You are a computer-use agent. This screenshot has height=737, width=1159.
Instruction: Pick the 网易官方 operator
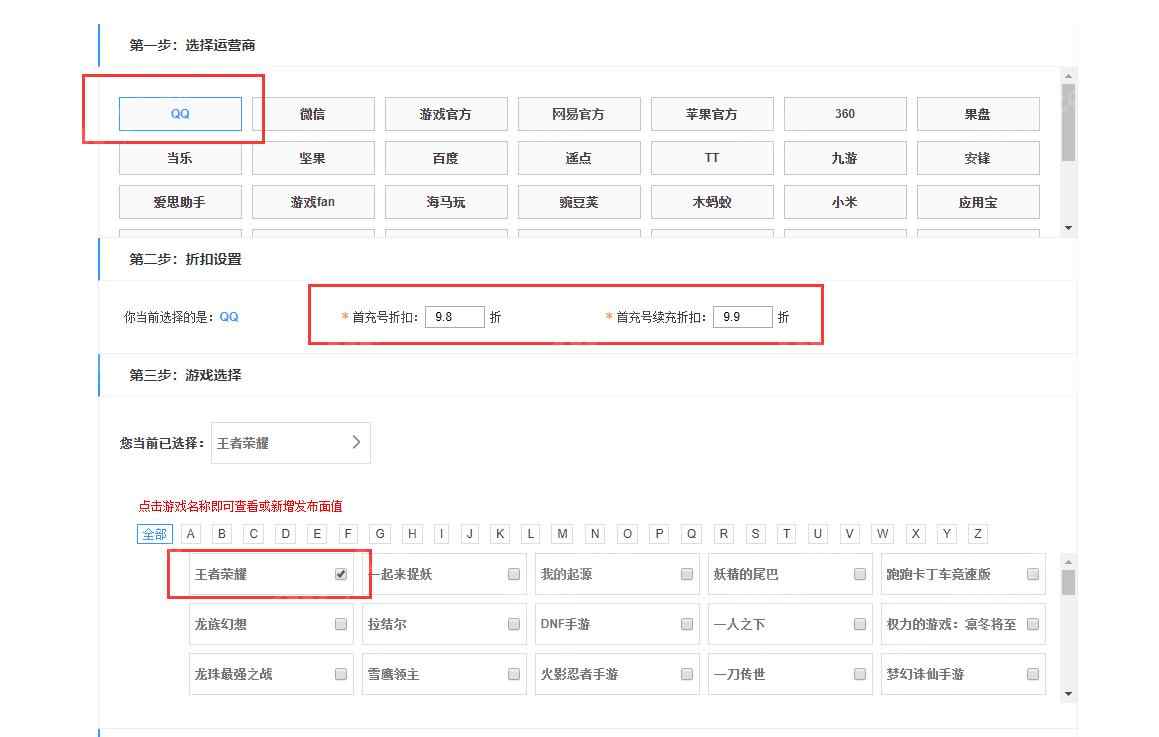pyautogui.click(x=580, y=114)
